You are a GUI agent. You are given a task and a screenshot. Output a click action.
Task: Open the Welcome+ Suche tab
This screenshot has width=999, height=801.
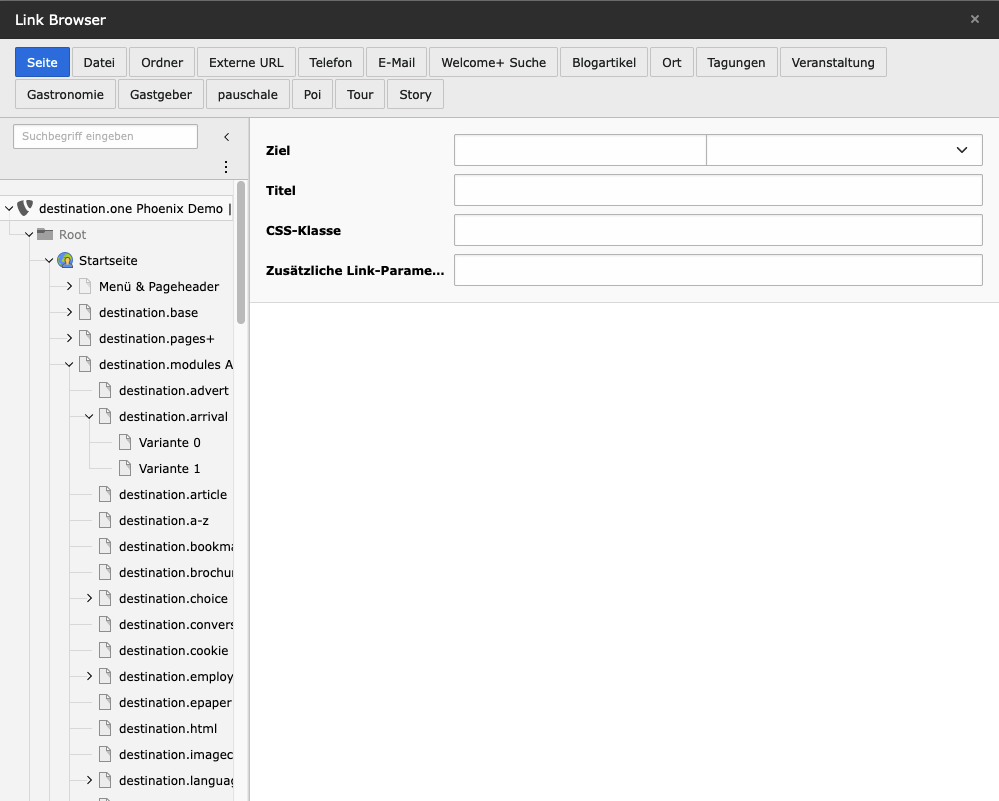[494, 62]
